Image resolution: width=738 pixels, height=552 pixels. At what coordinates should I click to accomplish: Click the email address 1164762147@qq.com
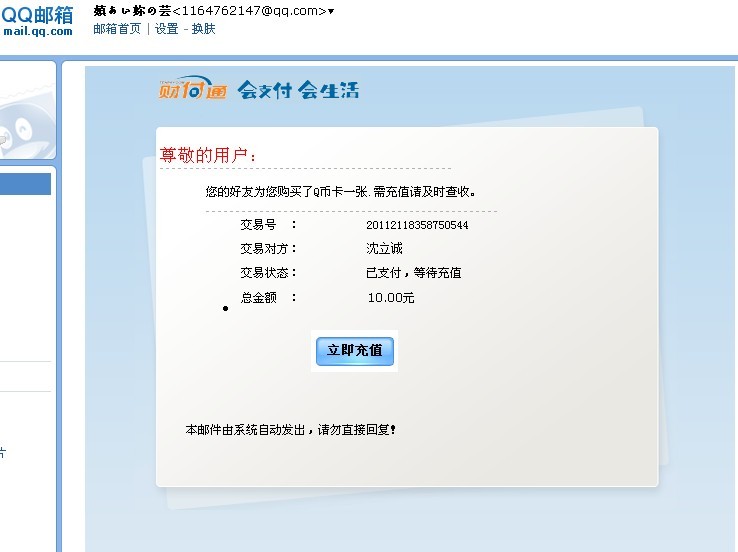coord(249,11)
